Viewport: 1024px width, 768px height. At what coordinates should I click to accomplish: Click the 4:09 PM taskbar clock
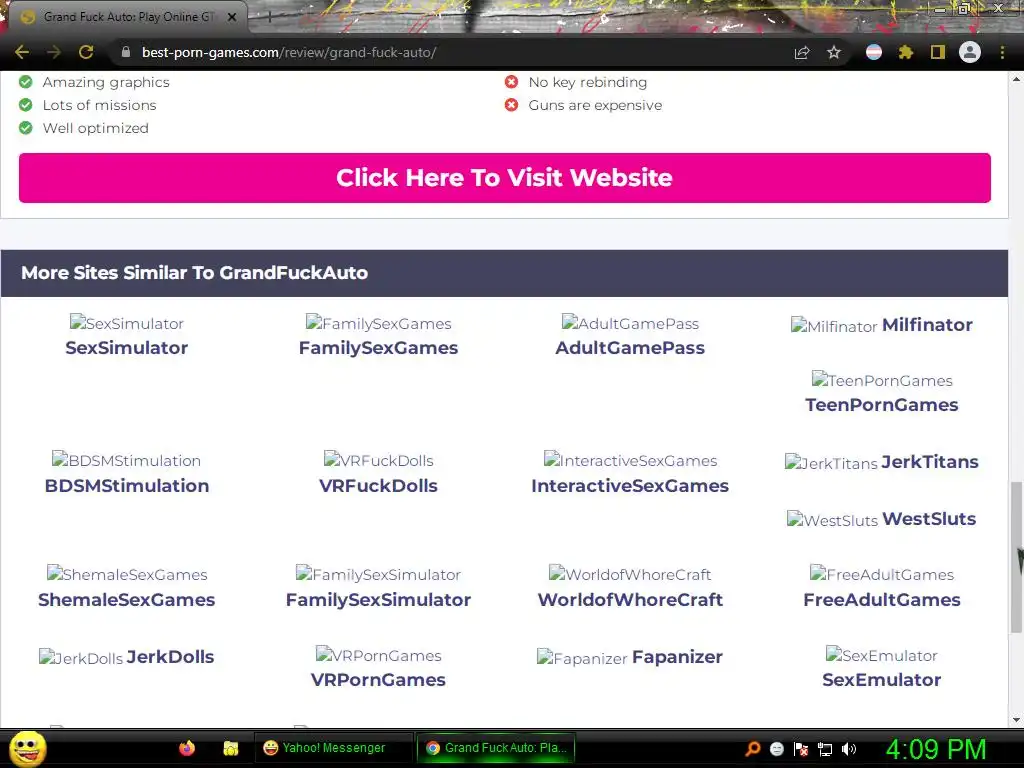pyautogui.click(x=936, y=749)
